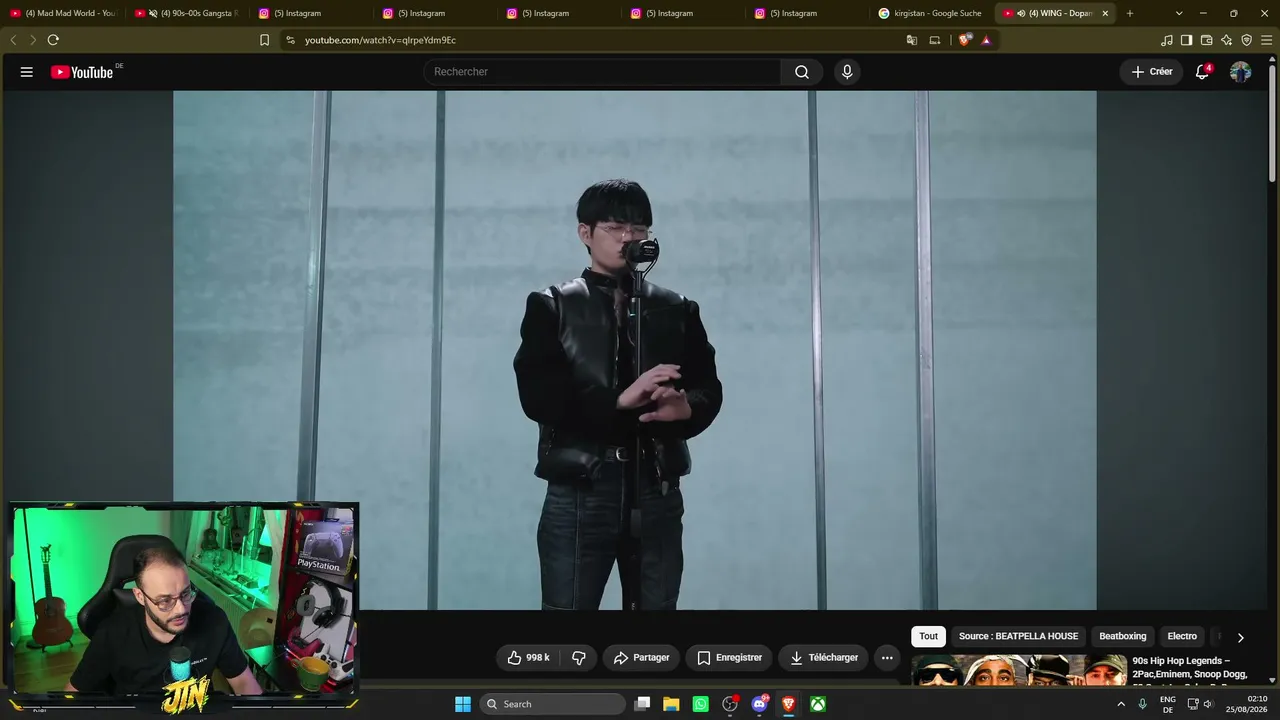Show more filter chips with right arrow

tap(1240, 637)
